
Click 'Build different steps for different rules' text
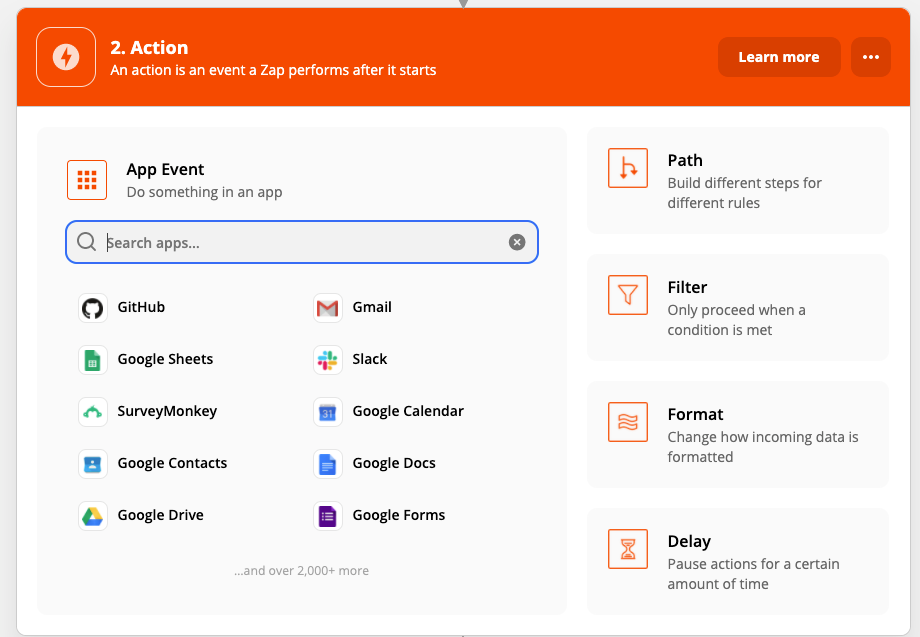745,193
